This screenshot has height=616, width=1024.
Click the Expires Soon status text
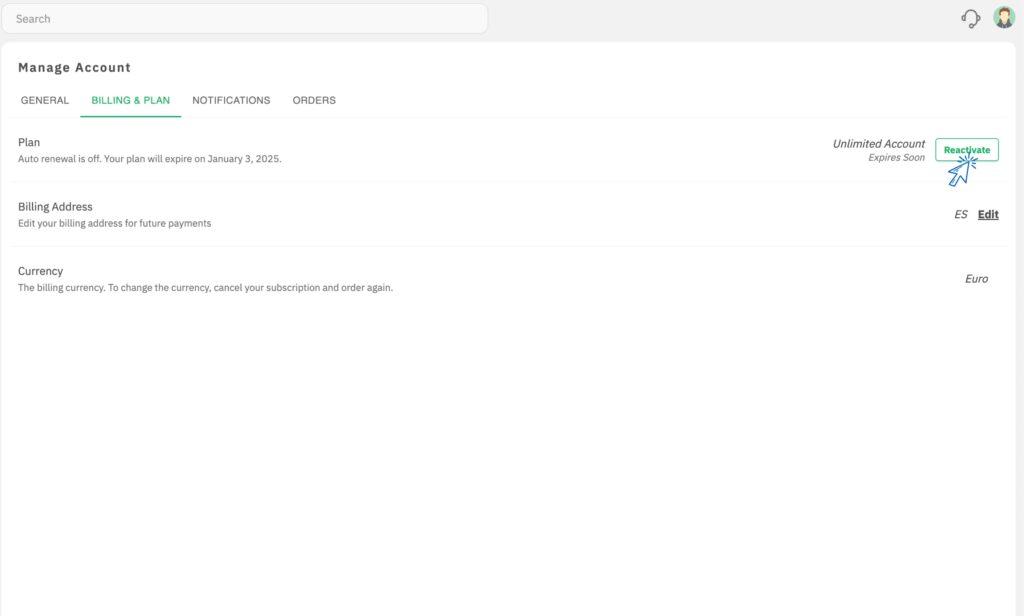point(896,158)
